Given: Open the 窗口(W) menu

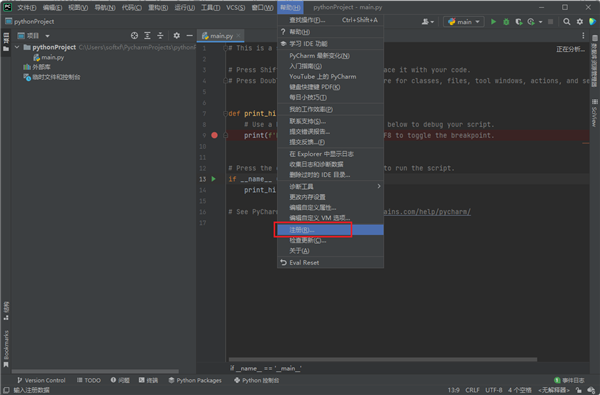Looking at the screenshot, I should click(x=262, y=8).
